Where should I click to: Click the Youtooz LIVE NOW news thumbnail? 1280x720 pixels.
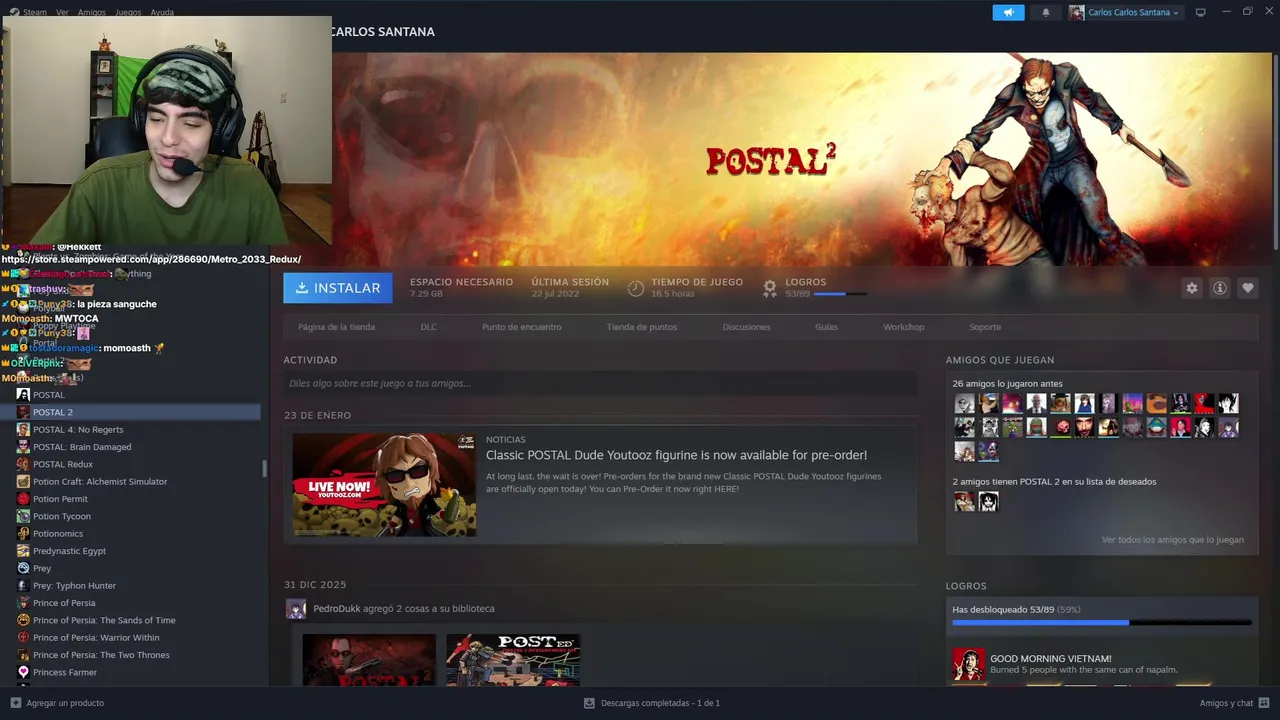(384, 485)
